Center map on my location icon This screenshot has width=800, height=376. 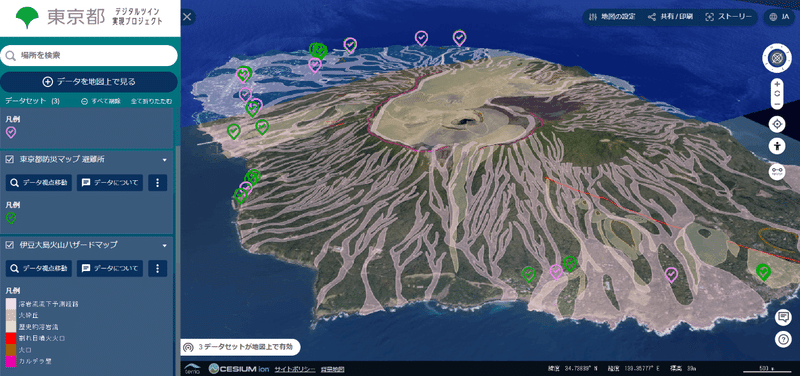click(777, 124)
